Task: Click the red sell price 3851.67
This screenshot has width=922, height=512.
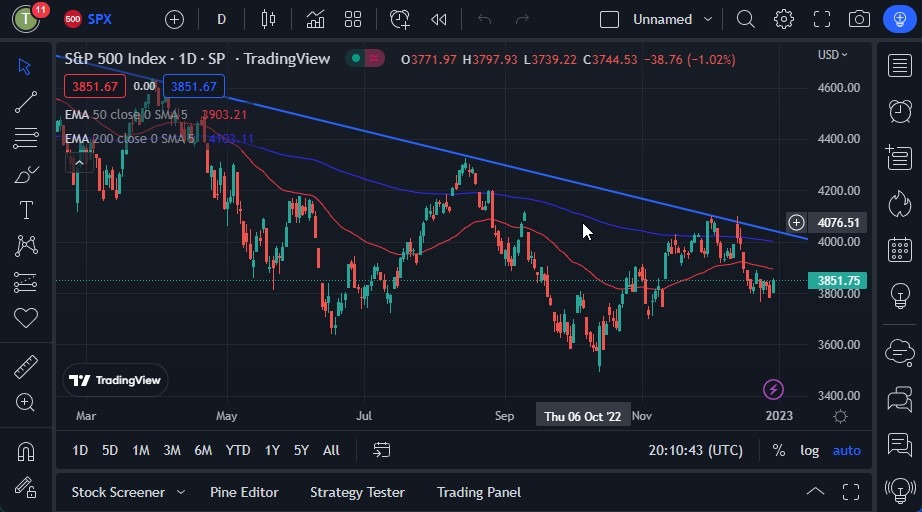Action: click(95, 86)
